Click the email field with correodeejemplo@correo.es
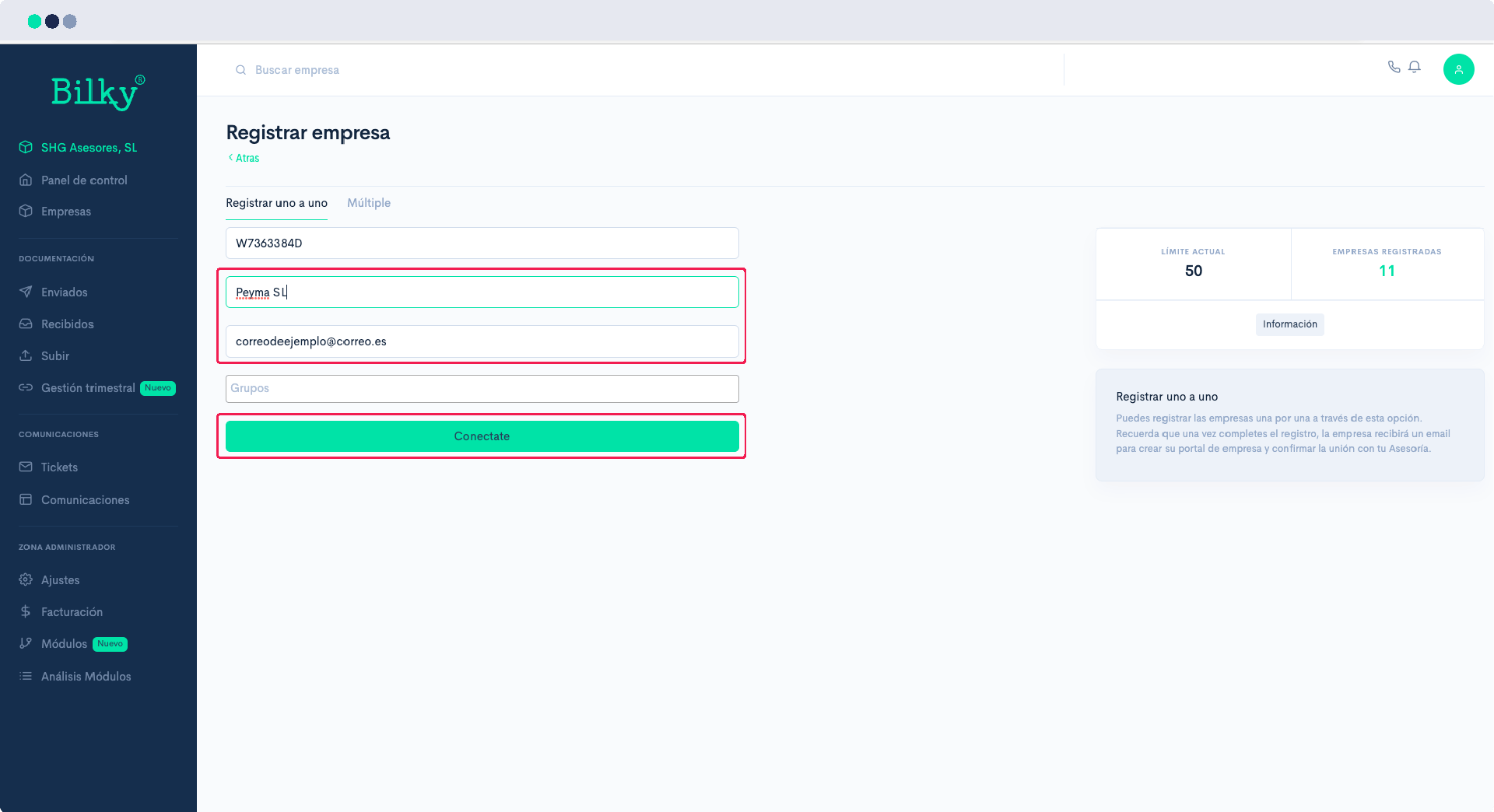This screenshot has height=812, width=1494. [x=482, y=341]
